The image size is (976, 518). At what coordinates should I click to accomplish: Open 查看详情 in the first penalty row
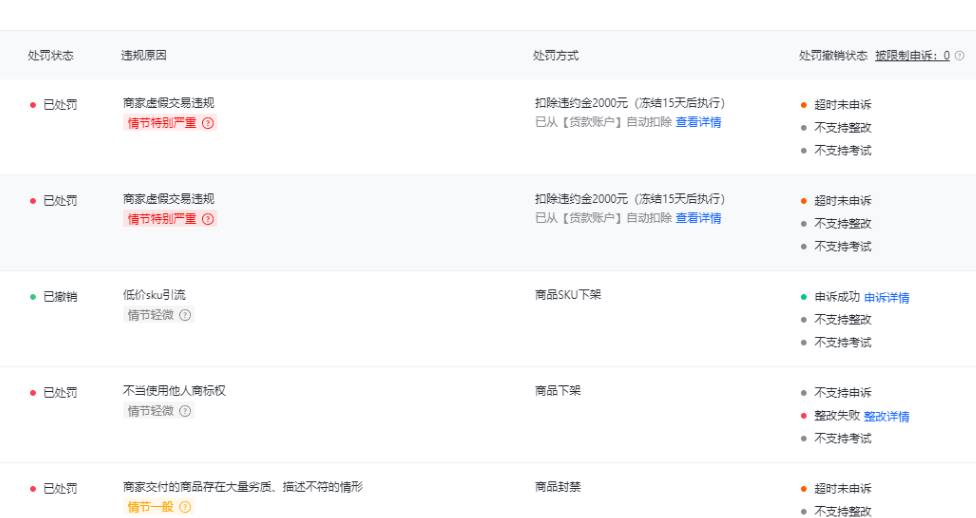tap(698, 122)
